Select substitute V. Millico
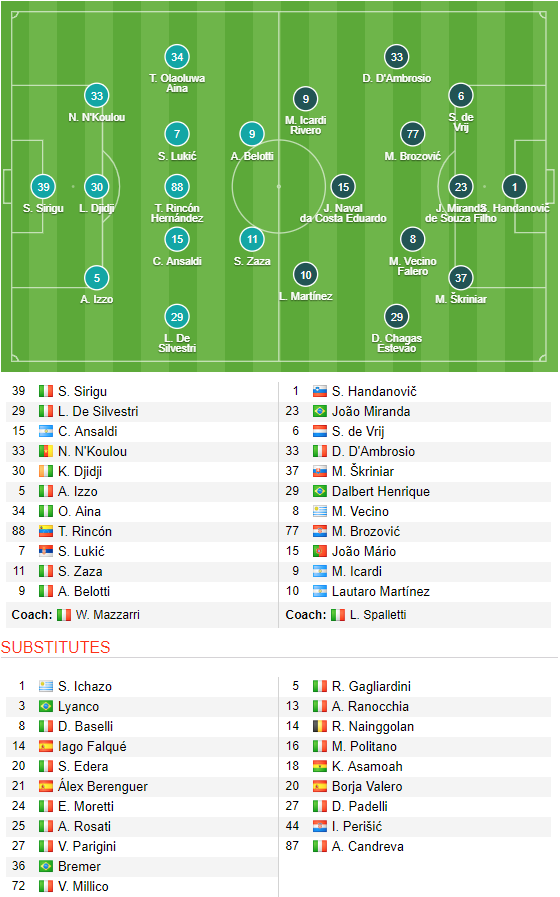This screenshot has width=560, height=897. pos(83,886)
